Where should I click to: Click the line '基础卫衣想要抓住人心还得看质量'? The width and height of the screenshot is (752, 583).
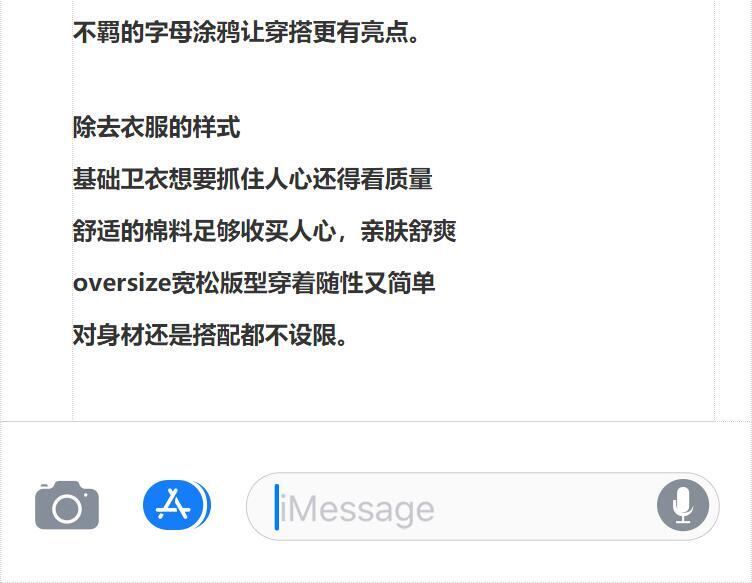[253, 179]
